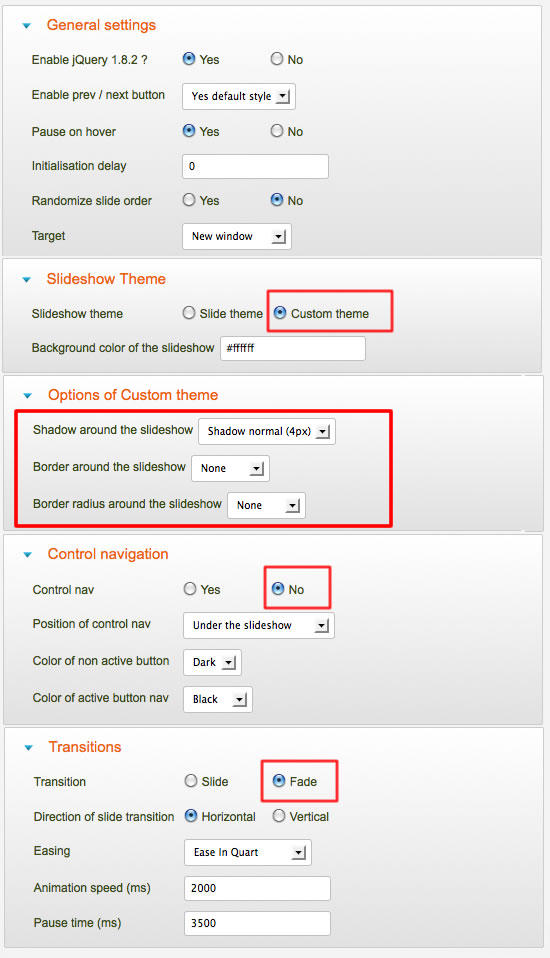Open the Target New window dropdown
The width and height of the screenshot is (550, 958).
(x=237, y=236)
